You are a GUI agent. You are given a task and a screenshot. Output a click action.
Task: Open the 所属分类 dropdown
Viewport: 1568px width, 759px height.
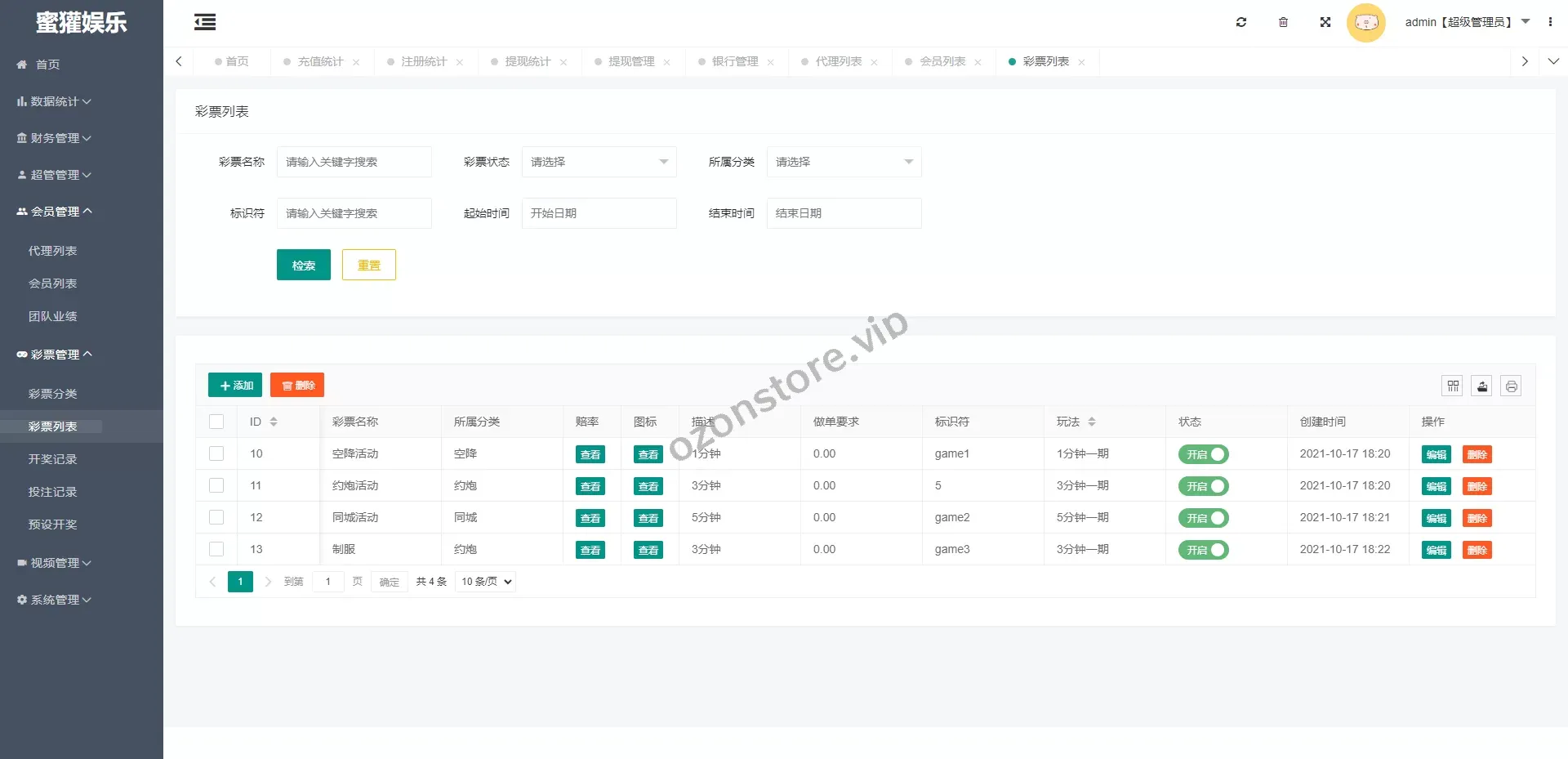point(844,162)
